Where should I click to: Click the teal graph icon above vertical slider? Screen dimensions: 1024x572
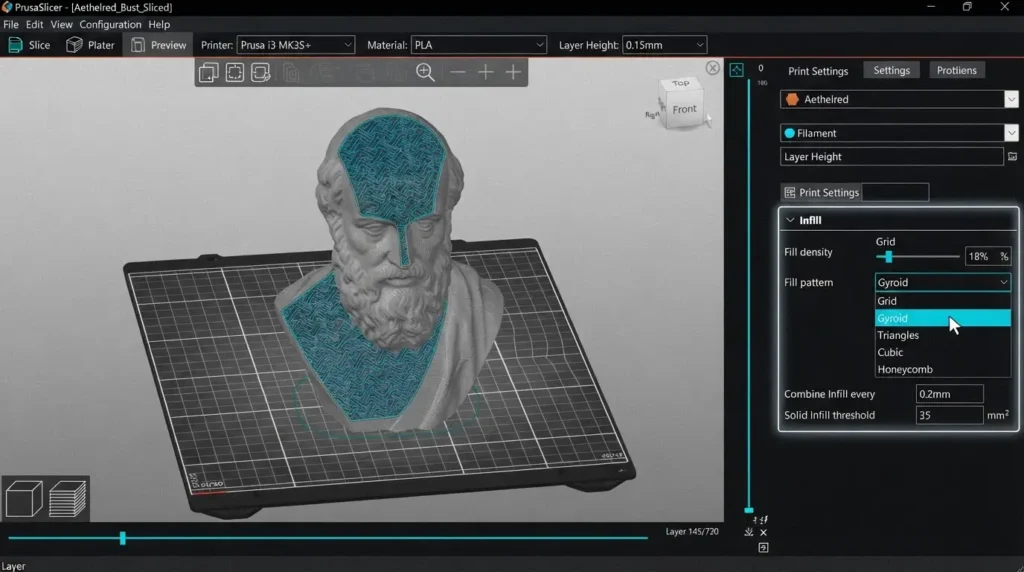pos(736,70)
